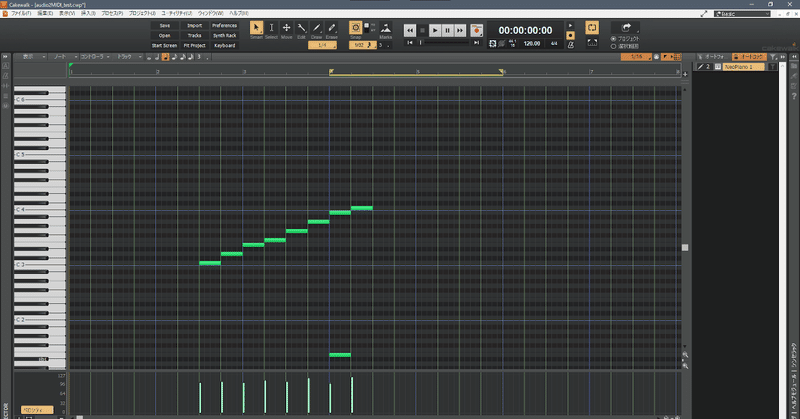Select the half note duration
Screen dimensions: 800x419
click(x=157, y=57)
